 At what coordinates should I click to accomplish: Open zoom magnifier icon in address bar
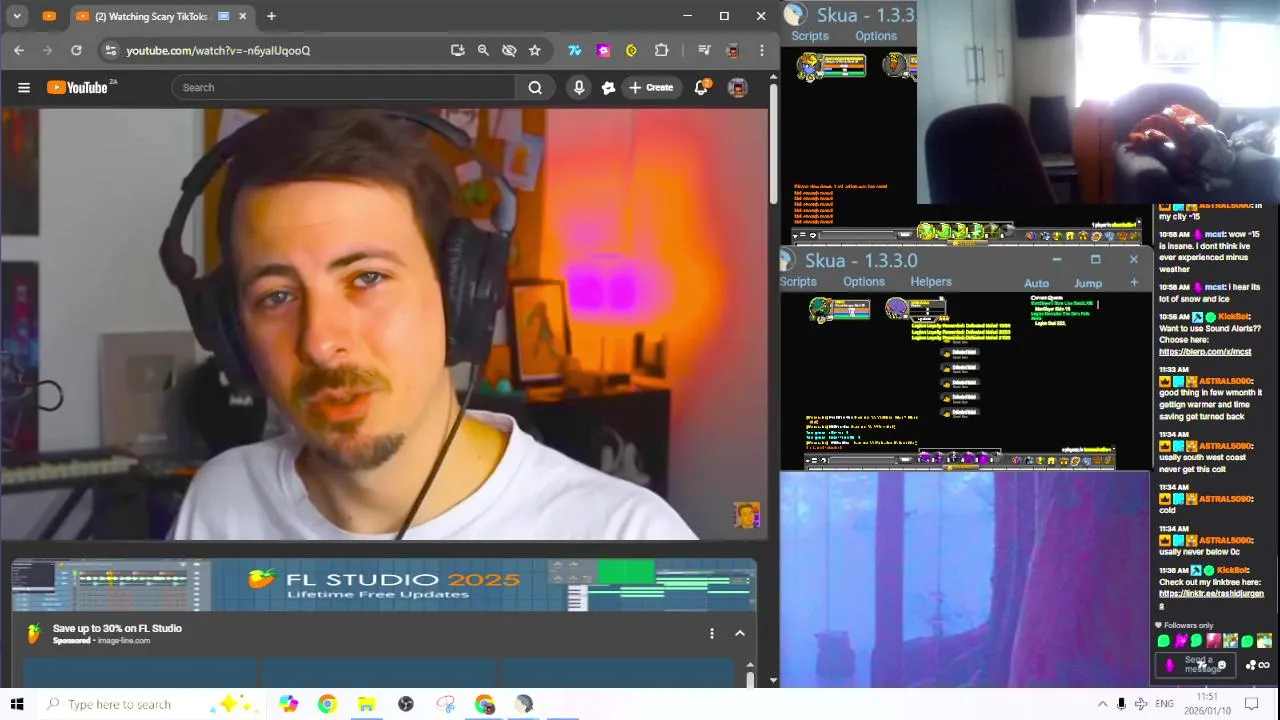(x=483, y=50)
